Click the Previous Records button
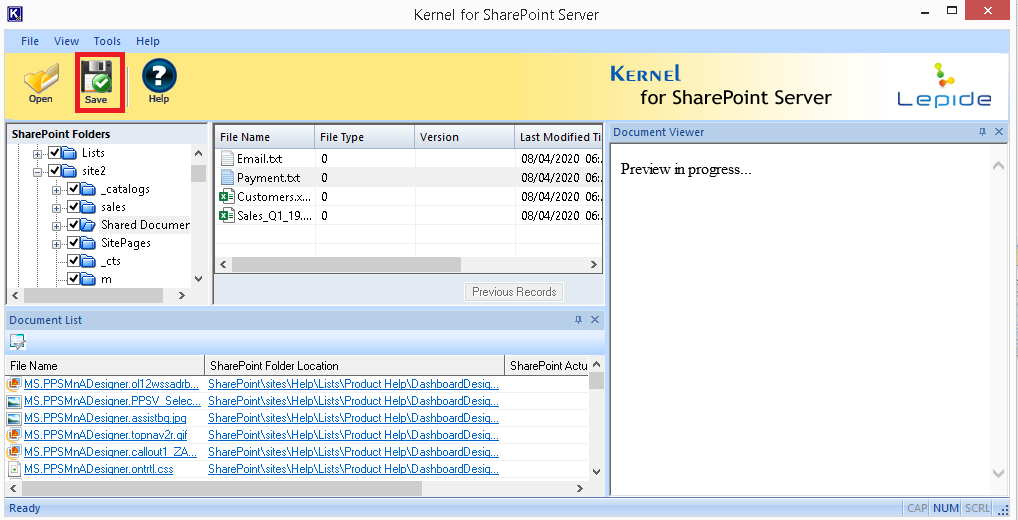 tap(514, 292)
